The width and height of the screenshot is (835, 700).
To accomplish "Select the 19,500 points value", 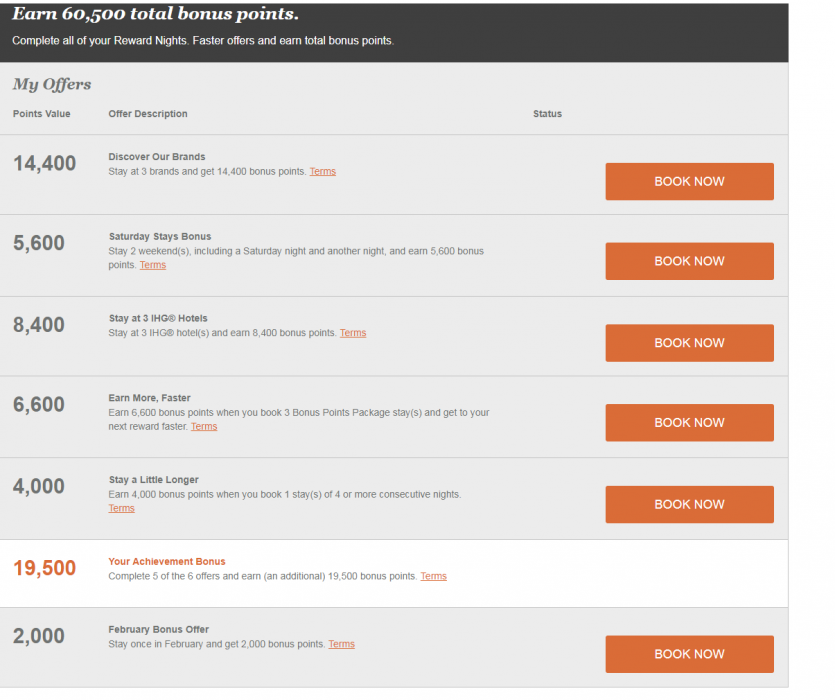I will (x=45, y=568).
